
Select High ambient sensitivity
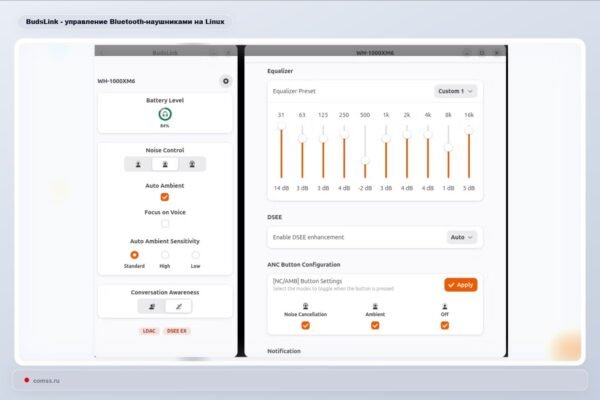pos(165,255)
